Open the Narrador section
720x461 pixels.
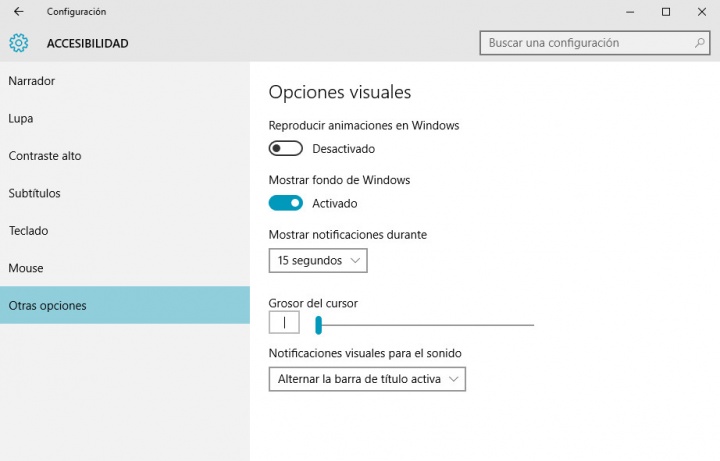coord(125,81)
